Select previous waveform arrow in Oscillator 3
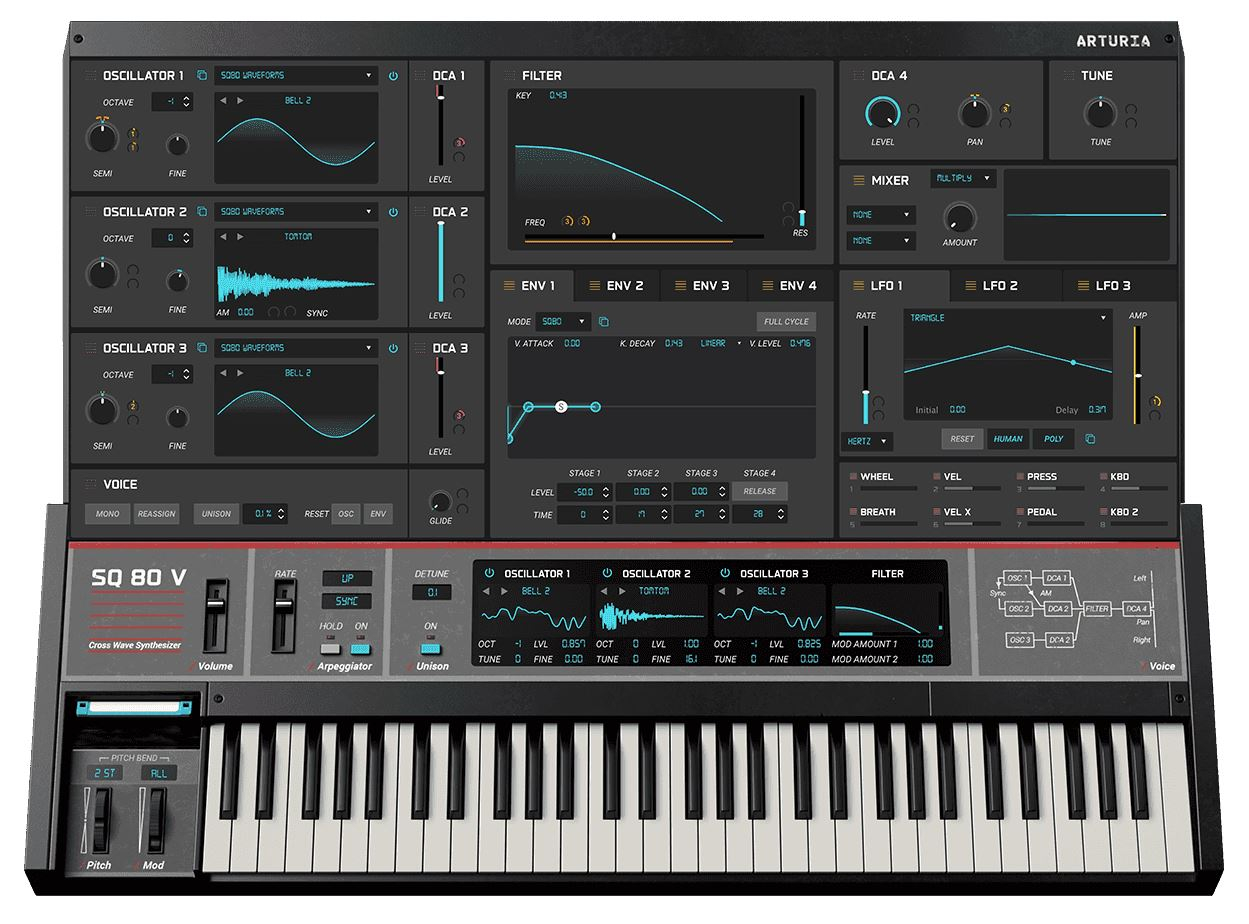The height and width of the screenshot is (924, 1249). [224, 373]
